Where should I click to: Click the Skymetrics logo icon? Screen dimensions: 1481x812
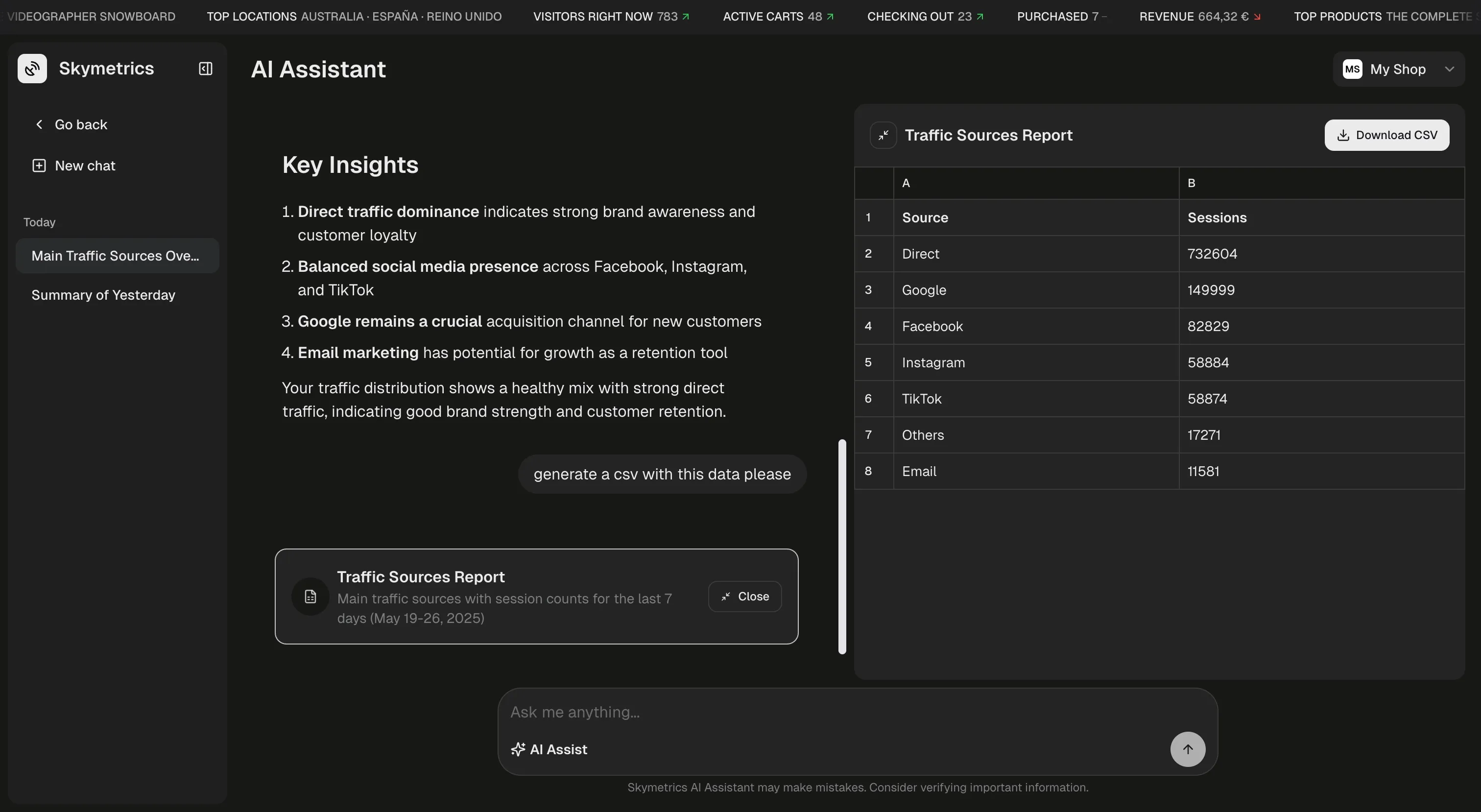click(32, 69)
